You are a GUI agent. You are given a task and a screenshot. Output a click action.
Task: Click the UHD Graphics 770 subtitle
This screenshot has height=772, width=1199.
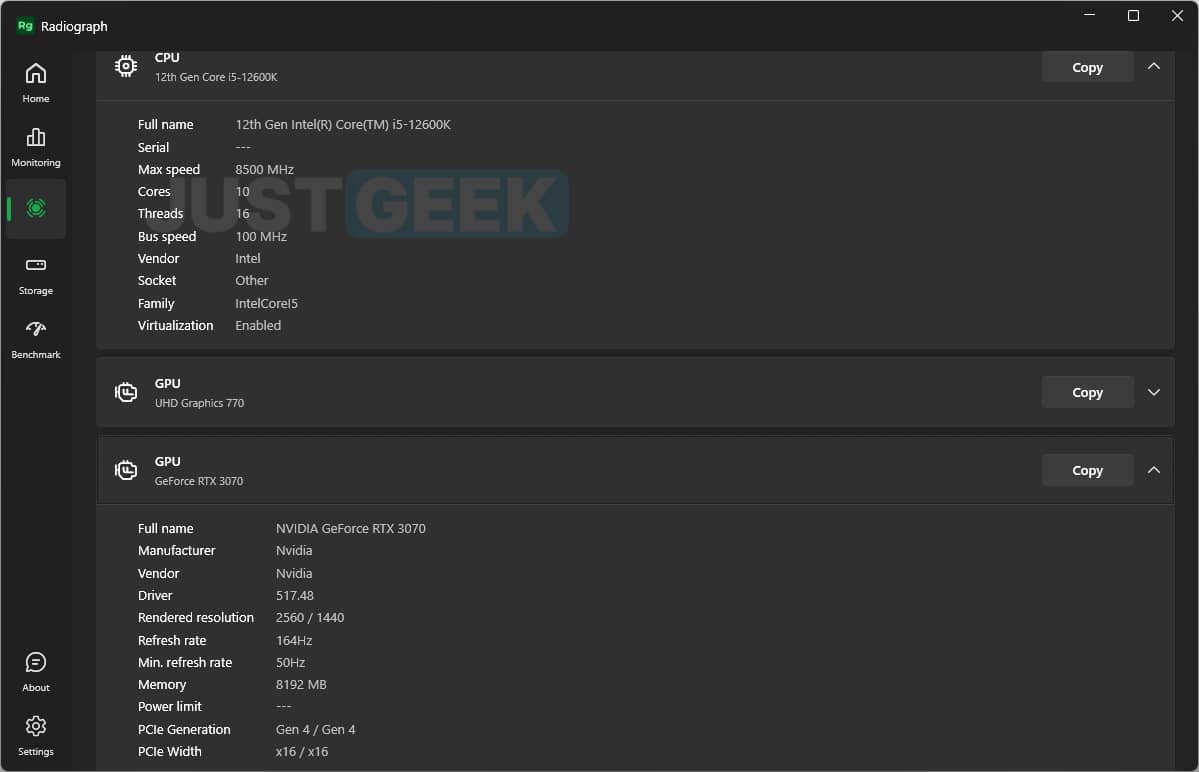click(199, 404)
